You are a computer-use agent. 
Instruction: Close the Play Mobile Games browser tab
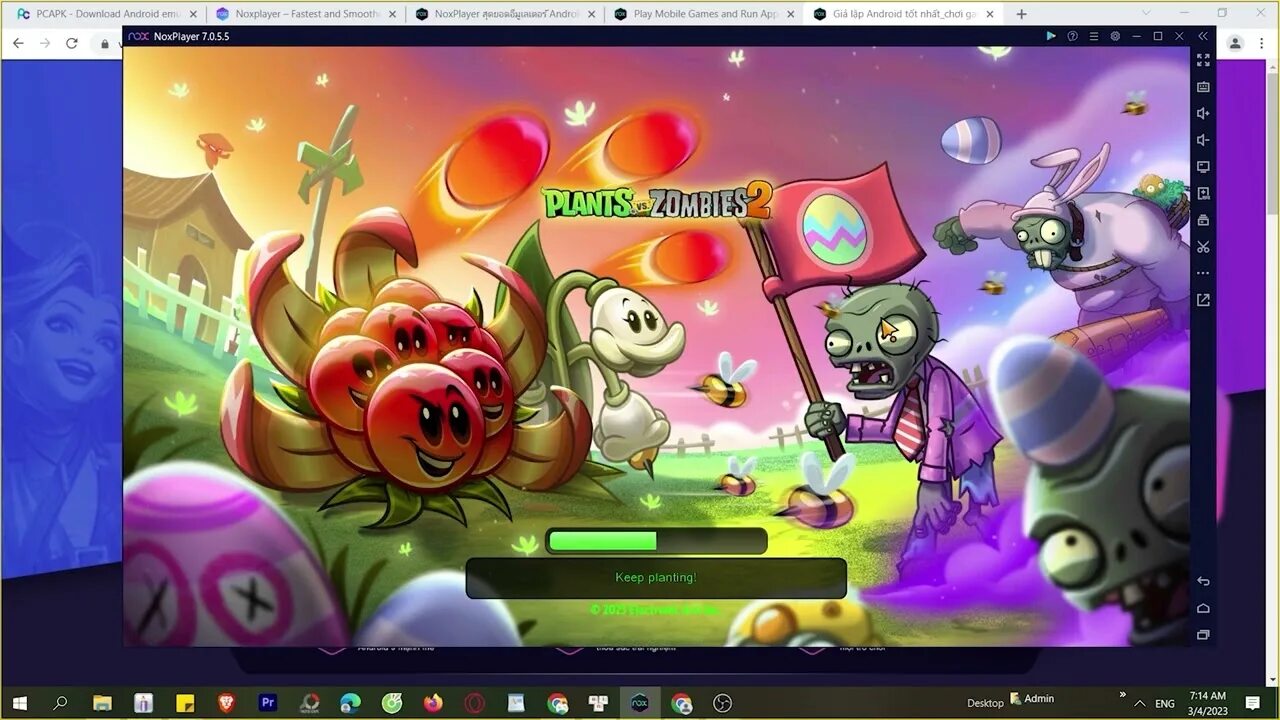point(791,14)
